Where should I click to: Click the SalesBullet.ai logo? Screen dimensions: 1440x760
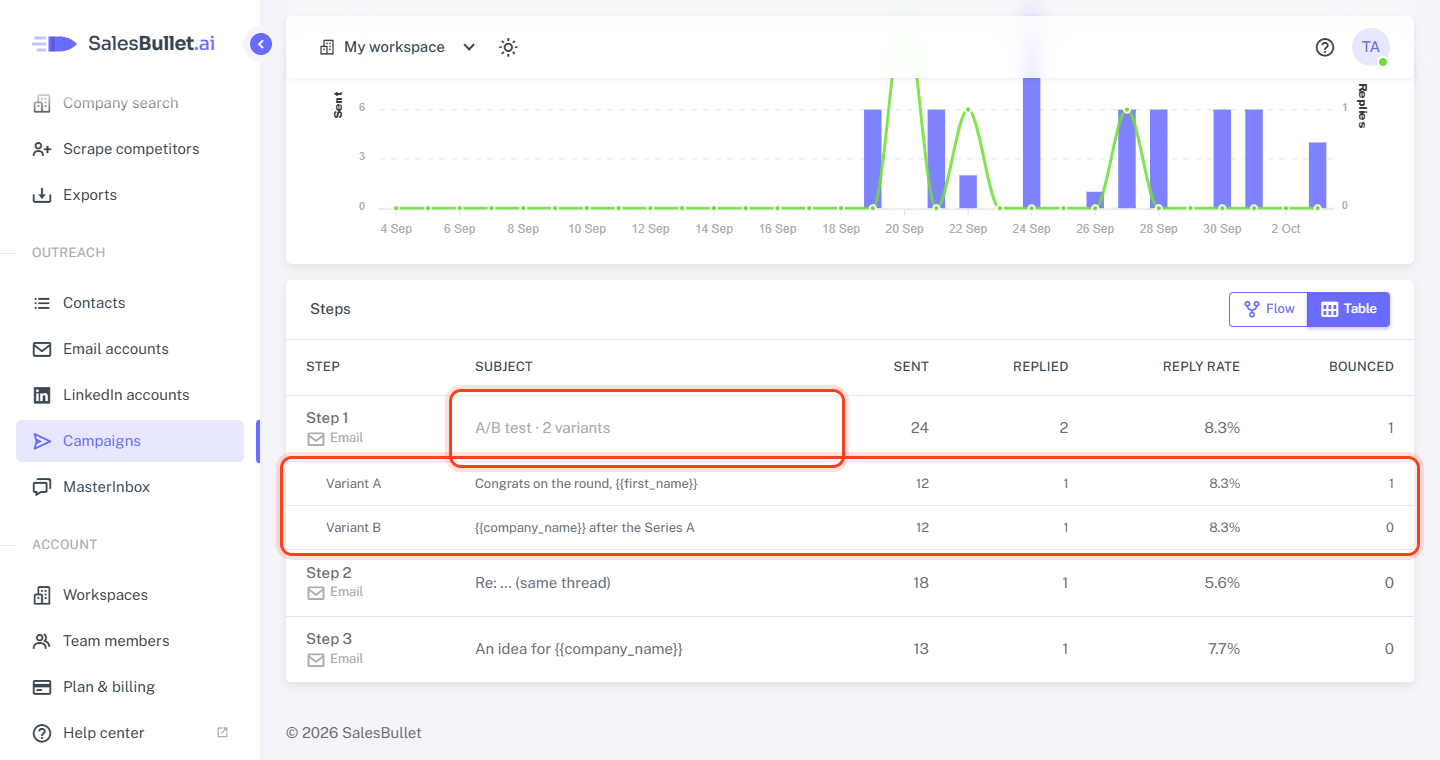pos(123,43)
